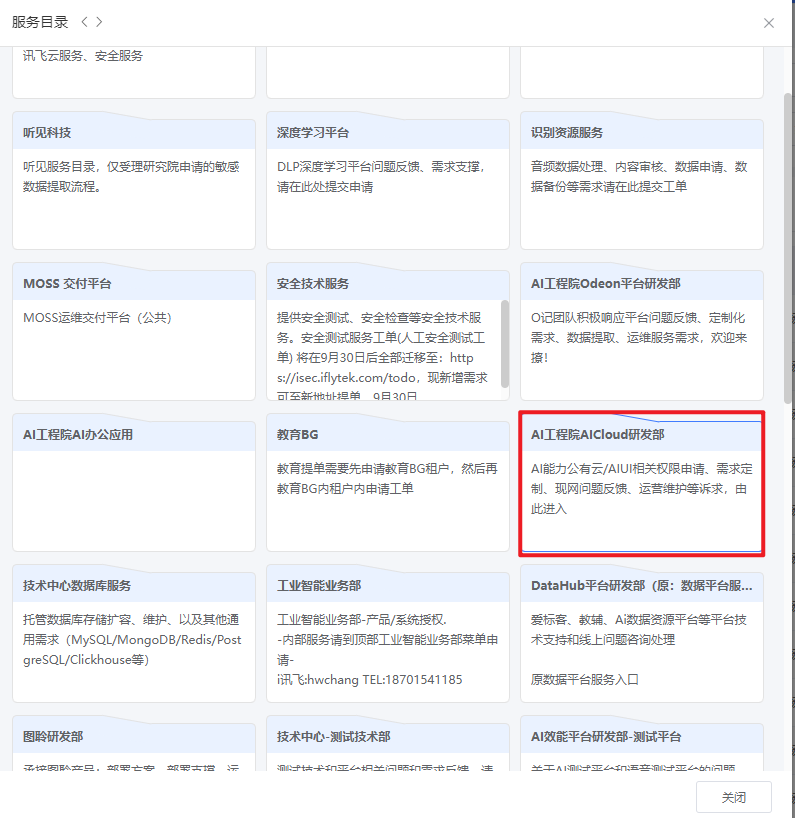Screen dimensions: 795x818
Task: Open the 安全技术服务 card
Action: coord(388,331)
